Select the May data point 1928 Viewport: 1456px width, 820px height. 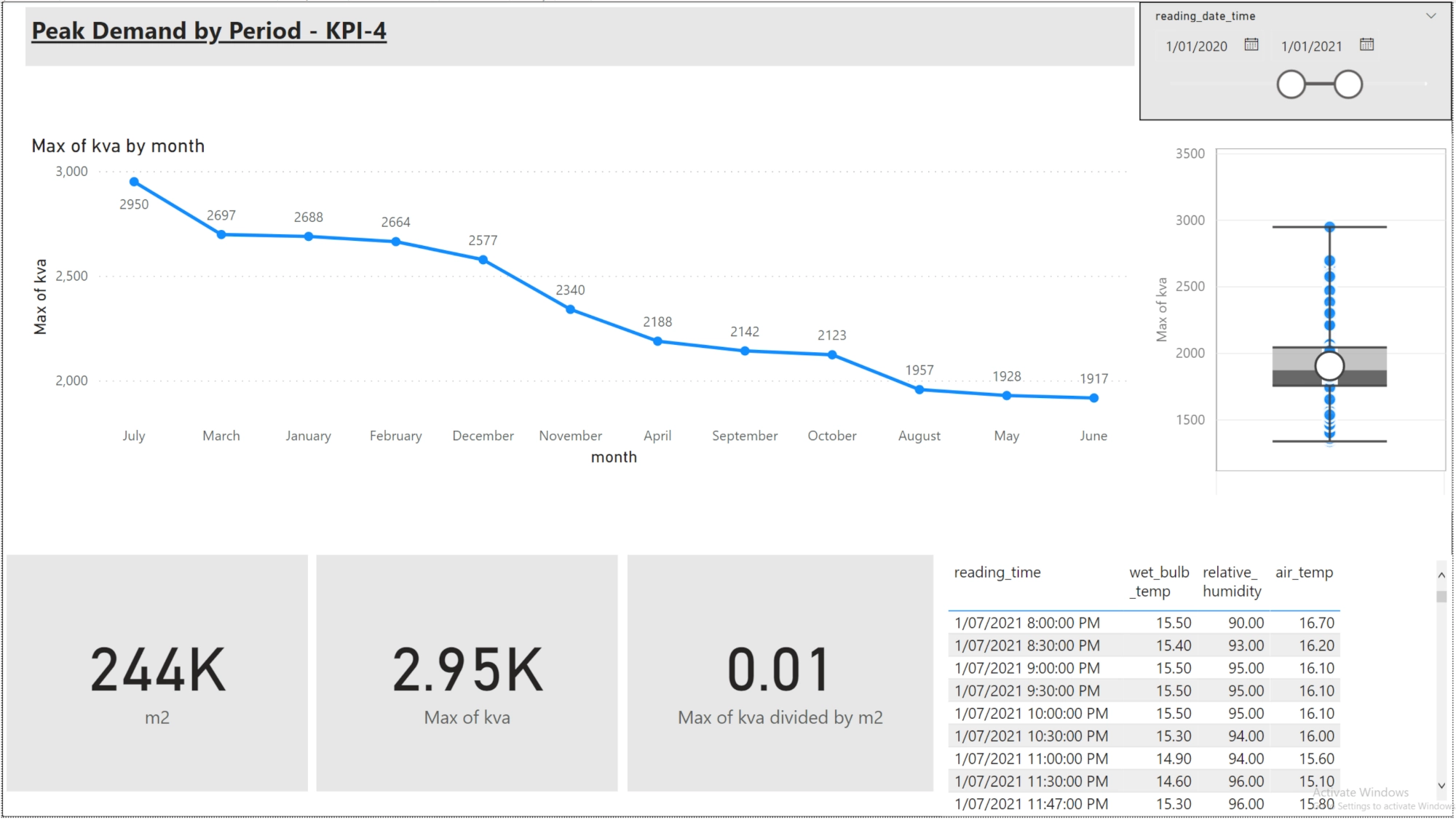click(1007, 396)
